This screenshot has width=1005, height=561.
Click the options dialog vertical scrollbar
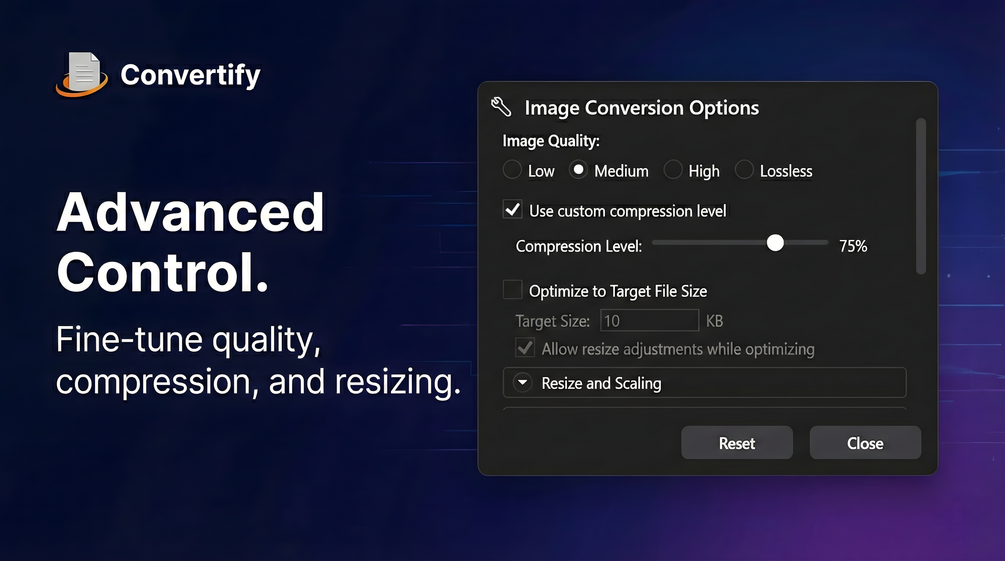point(921,196)
